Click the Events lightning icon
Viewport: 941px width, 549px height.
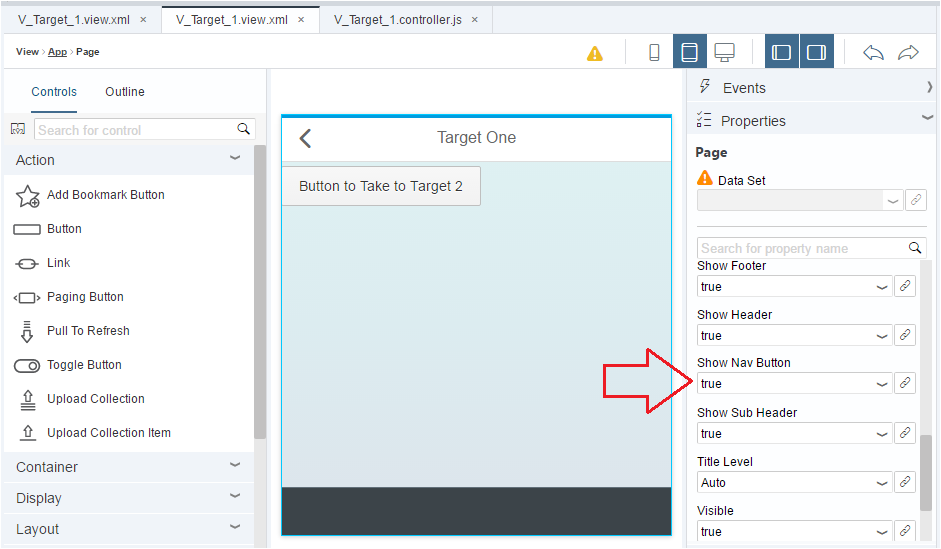point(705,87)
